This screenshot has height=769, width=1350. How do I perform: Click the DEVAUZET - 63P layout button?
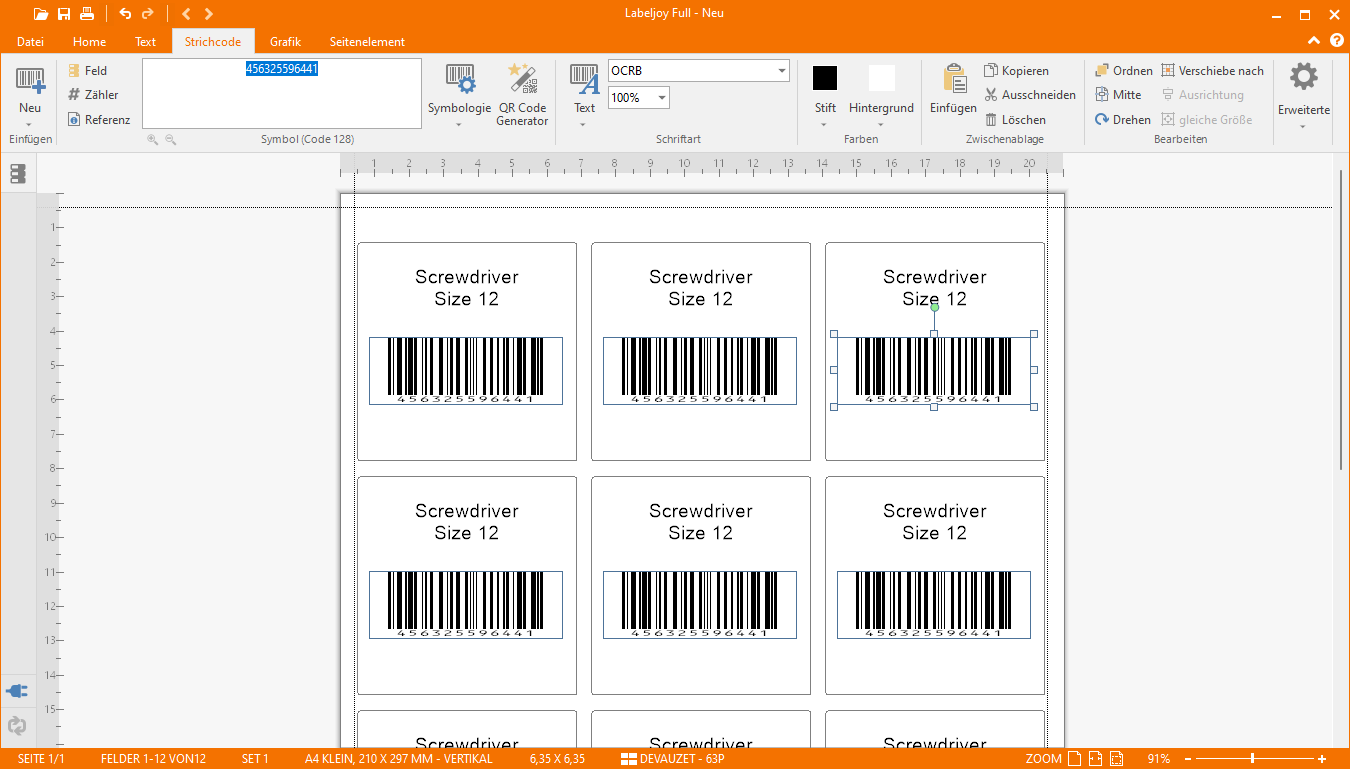click(673, 759)
